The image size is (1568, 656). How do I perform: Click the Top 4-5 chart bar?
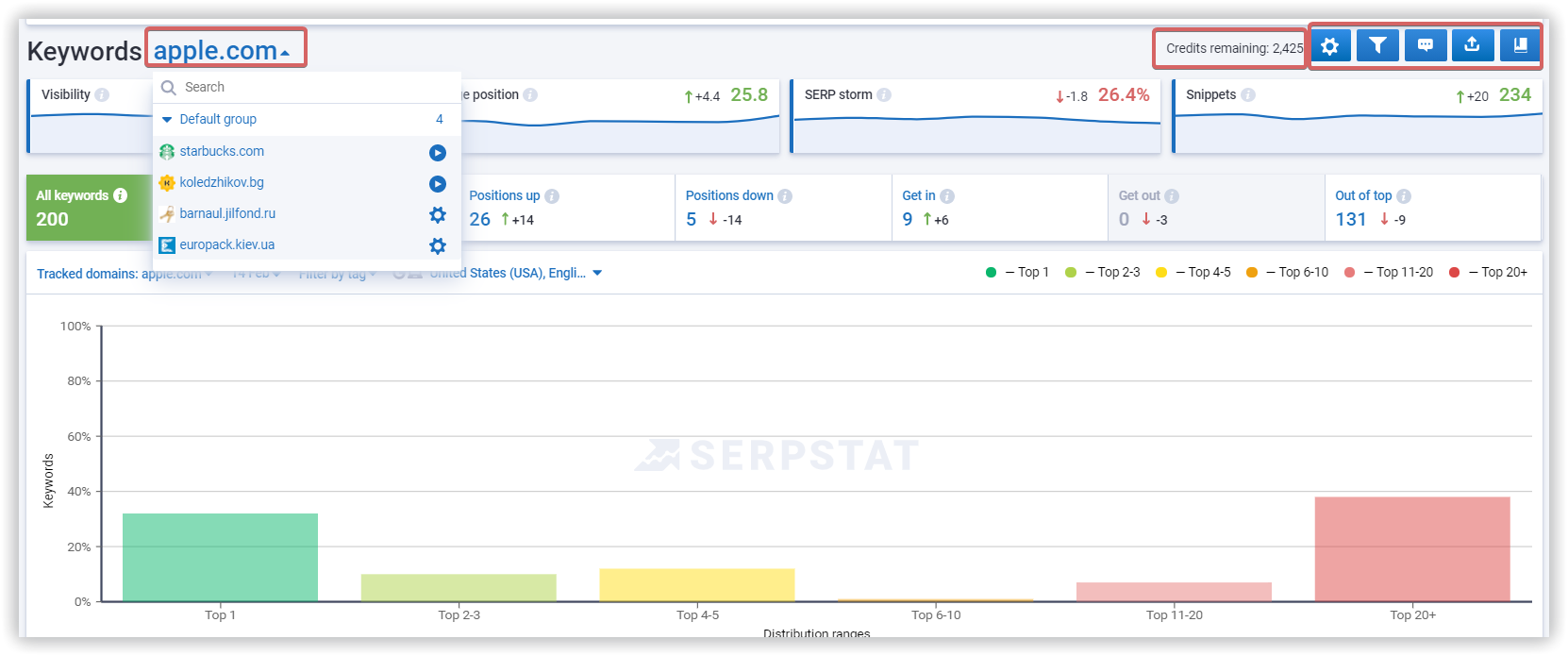(x=697, y=584)
